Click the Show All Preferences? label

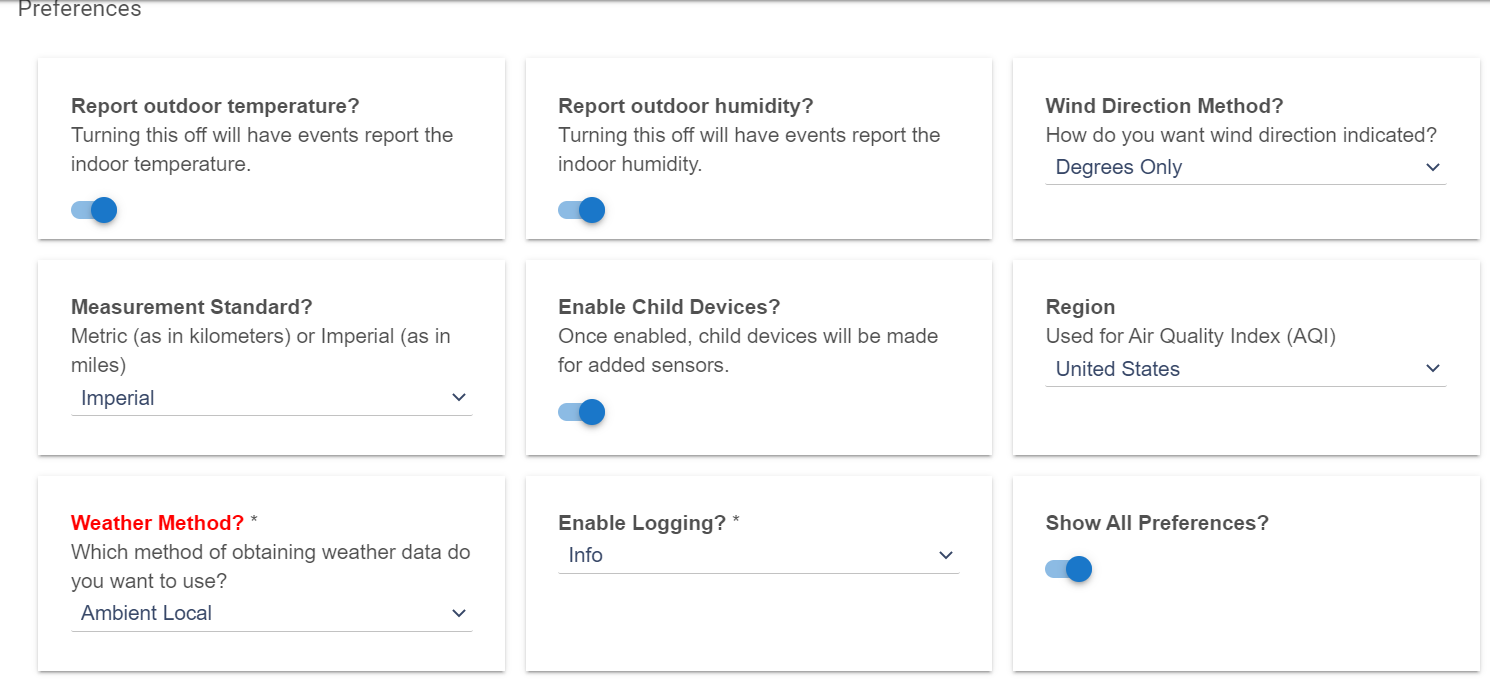[1157, 523]
